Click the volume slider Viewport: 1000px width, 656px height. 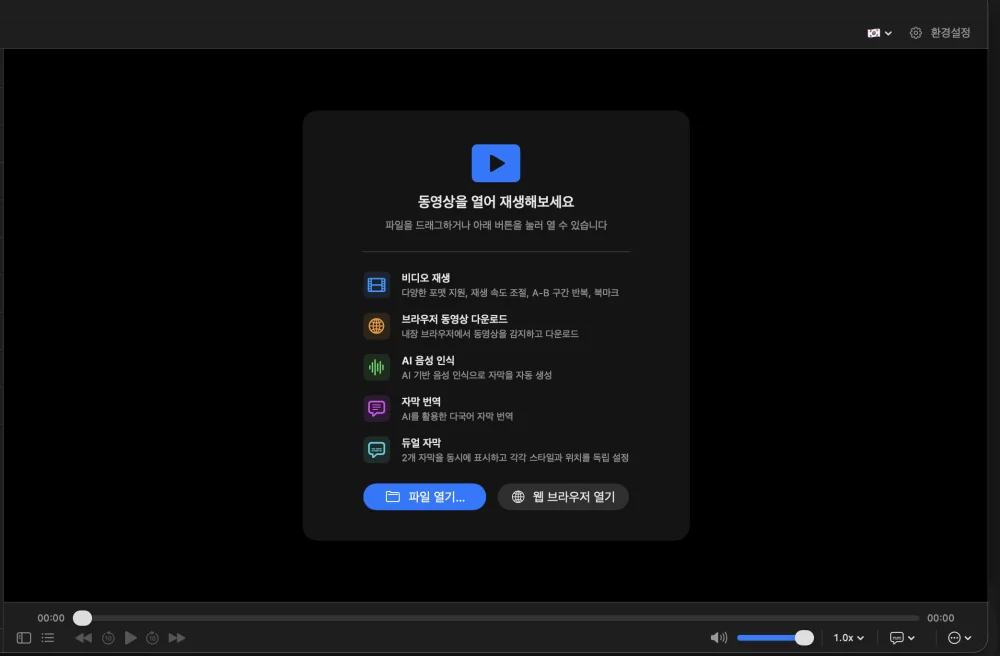coord(775,638)
